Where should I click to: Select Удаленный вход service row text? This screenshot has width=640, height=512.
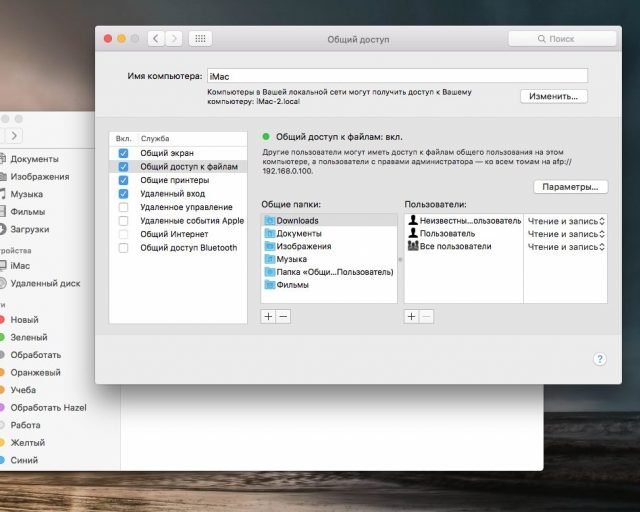[x=173, y=194]
